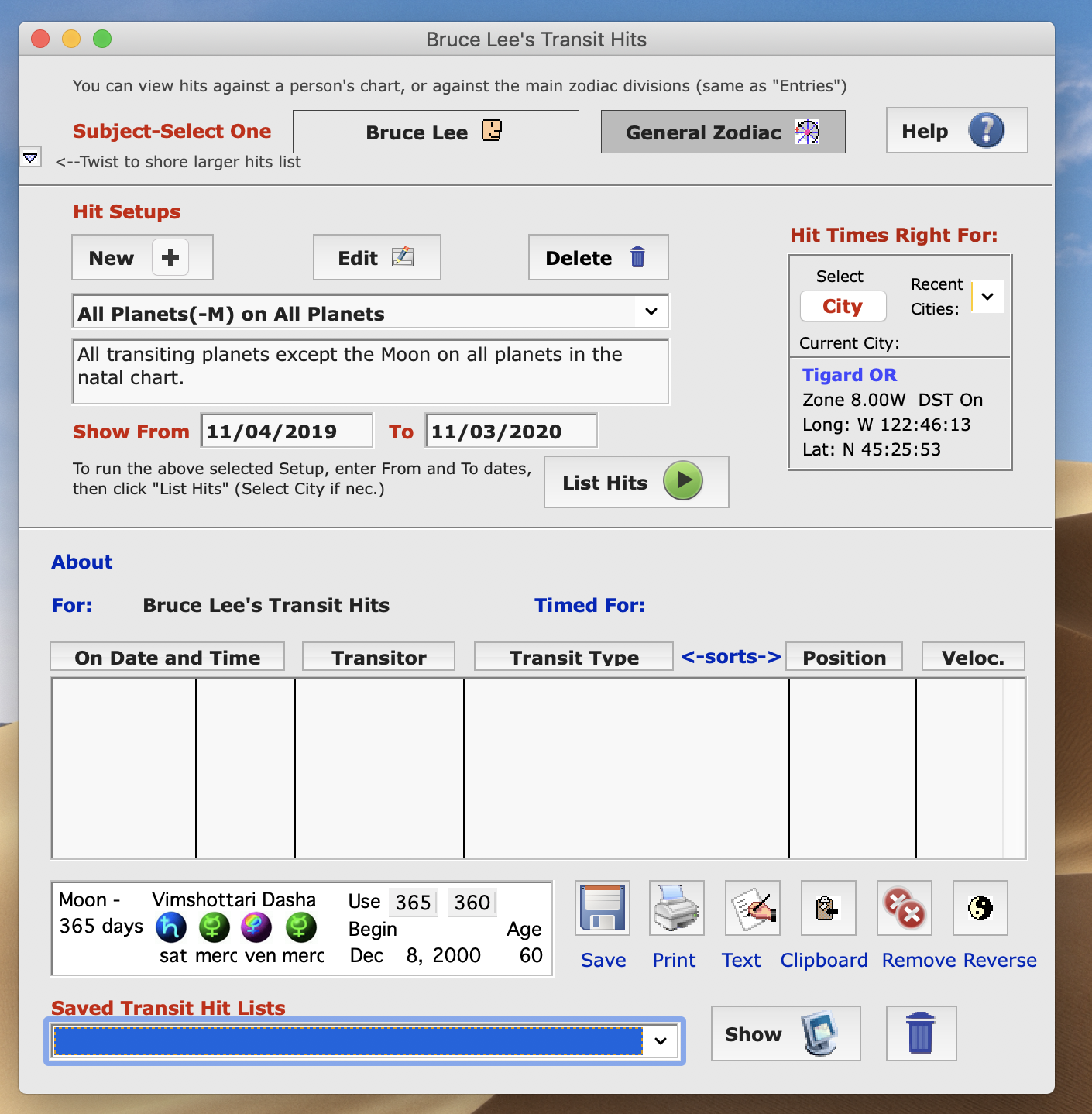Click the blue Saturn dasha icon
The height and width of the screenshot is (1114, 1092).
pyautogui.click(x=171, y=927)
